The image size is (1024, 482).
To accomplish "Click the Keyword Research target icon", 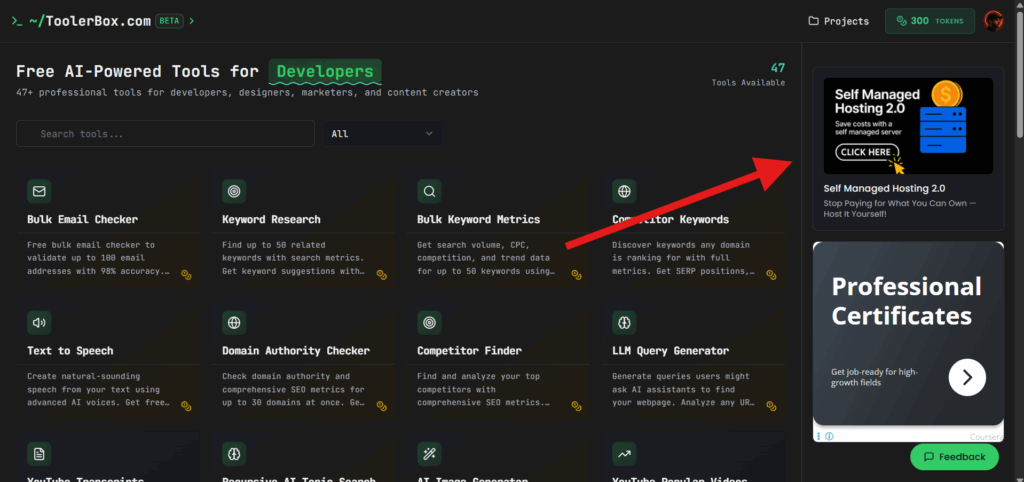I will pyautogui.click(x=234, y=191).
